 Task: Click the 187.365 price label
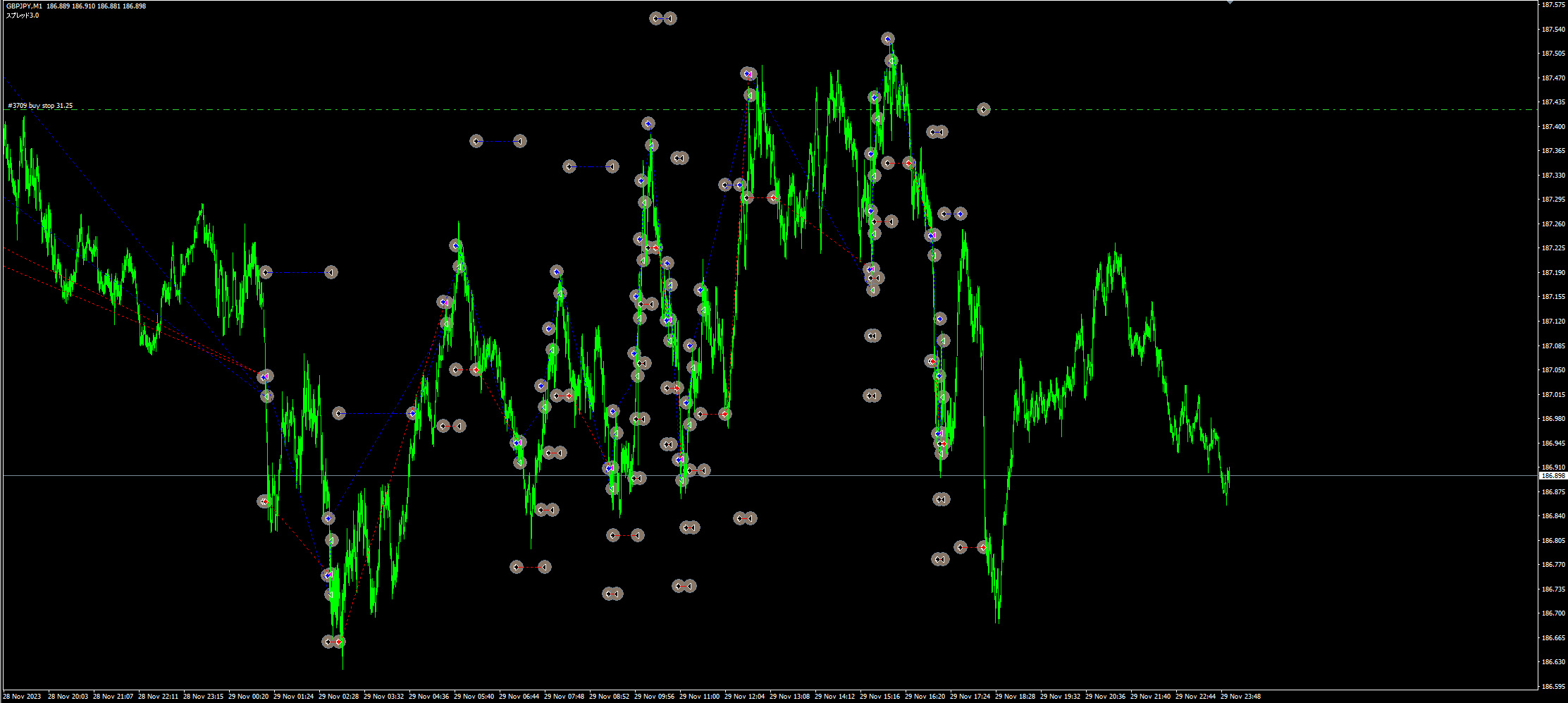coord(1552,151)
